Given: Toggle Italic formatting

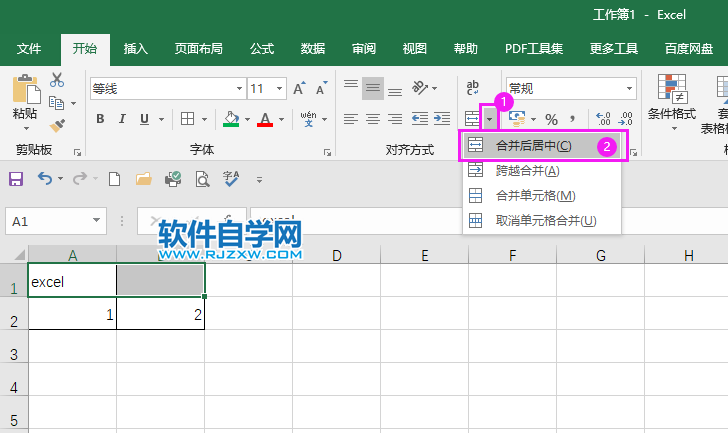Looking at the screenshot, I should coord(122,119).
